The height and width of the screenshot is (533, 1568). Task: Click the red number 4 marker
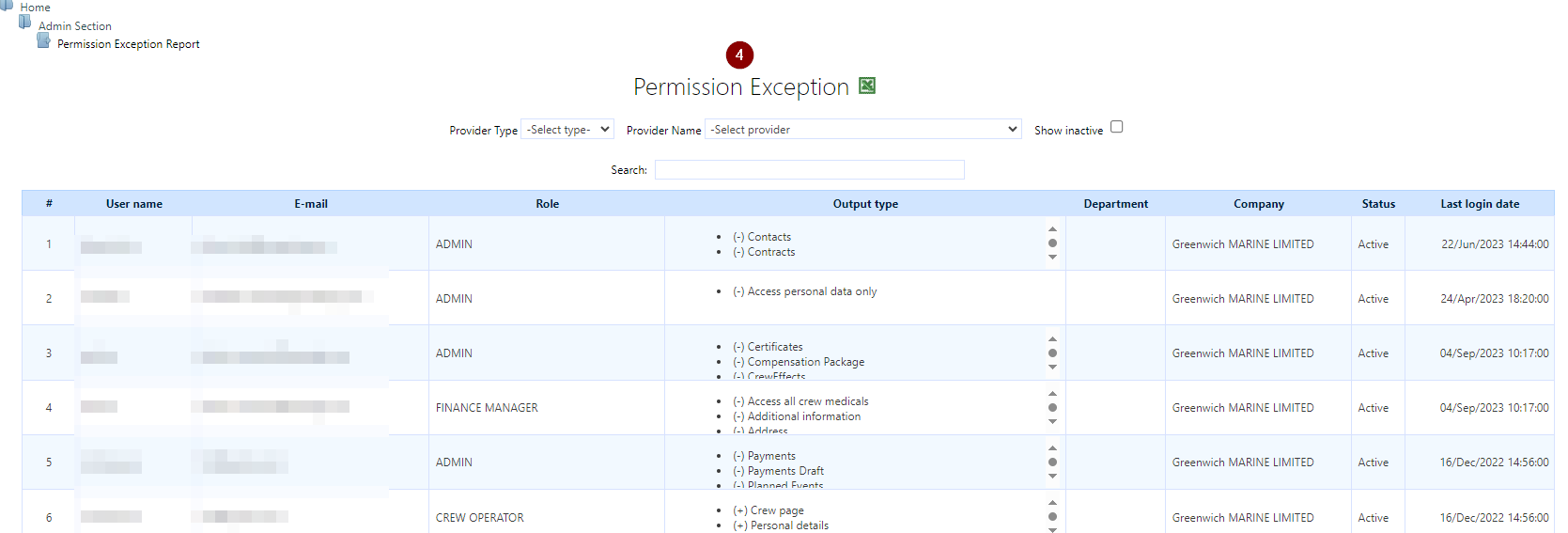(739, 55)
